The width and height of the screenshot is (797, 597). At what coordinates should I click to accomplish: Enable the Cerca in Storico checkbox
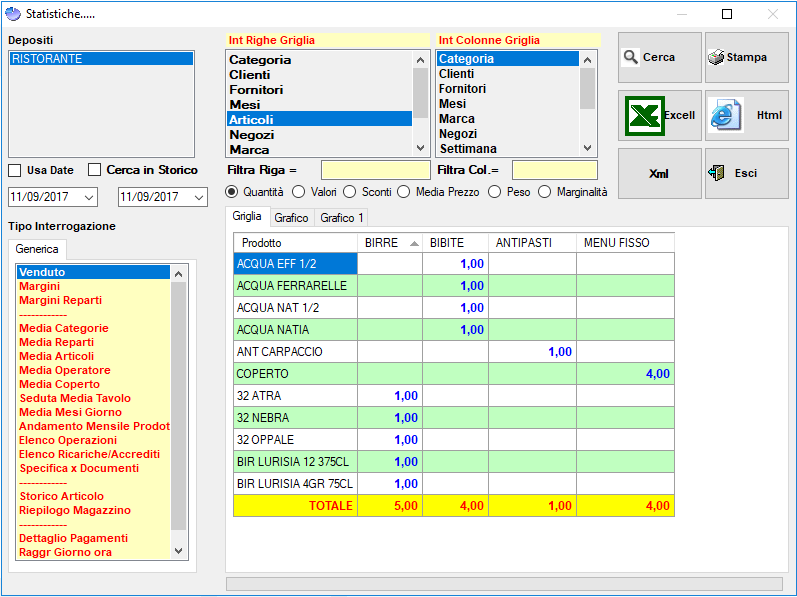tap(95, 170)
